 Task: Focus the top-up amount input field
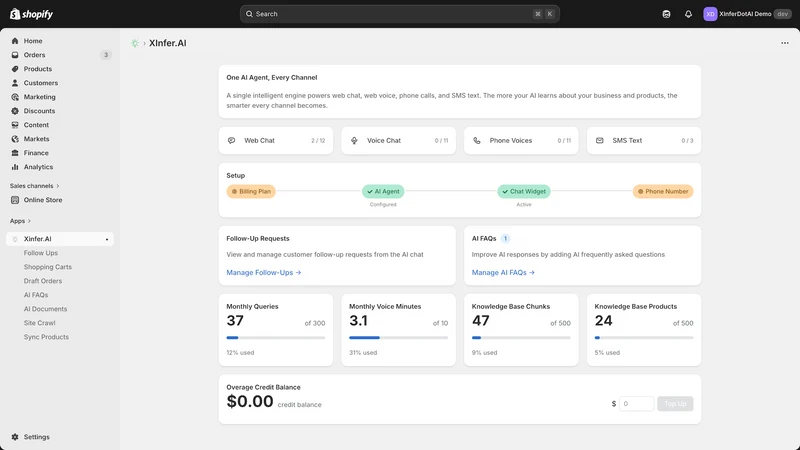[x=636, y=404]
